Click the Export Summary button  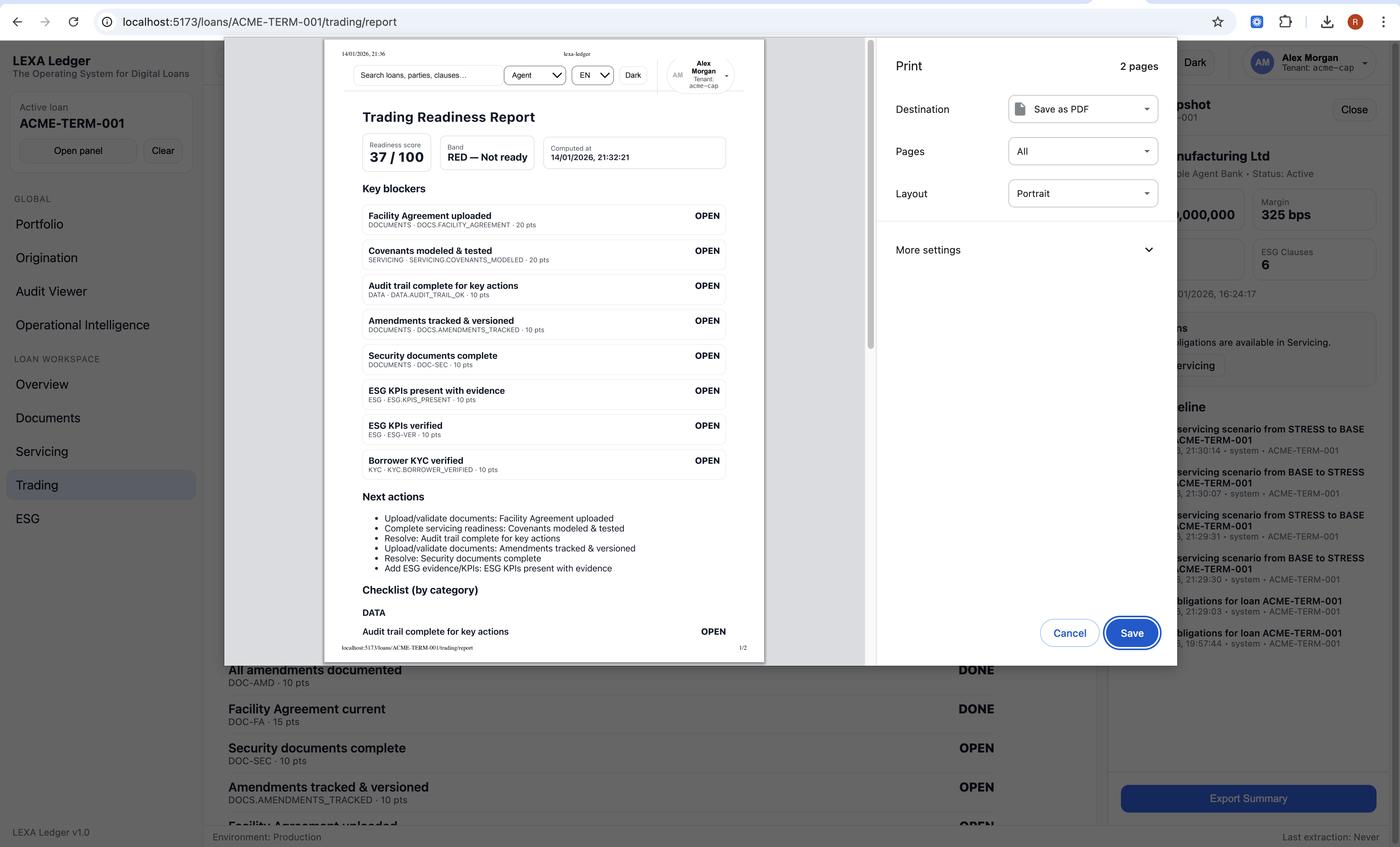(x=1248, y=798)
